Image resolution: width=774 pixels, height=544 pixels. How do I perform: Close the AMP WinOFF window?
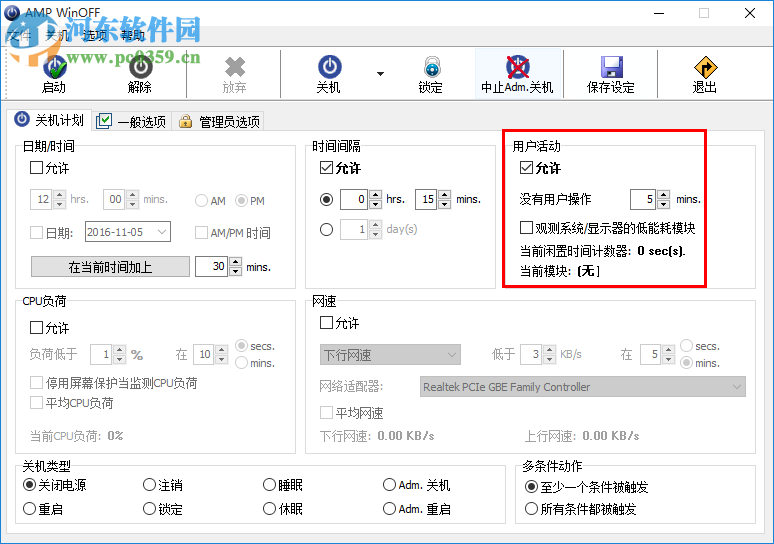click(750, 13)
